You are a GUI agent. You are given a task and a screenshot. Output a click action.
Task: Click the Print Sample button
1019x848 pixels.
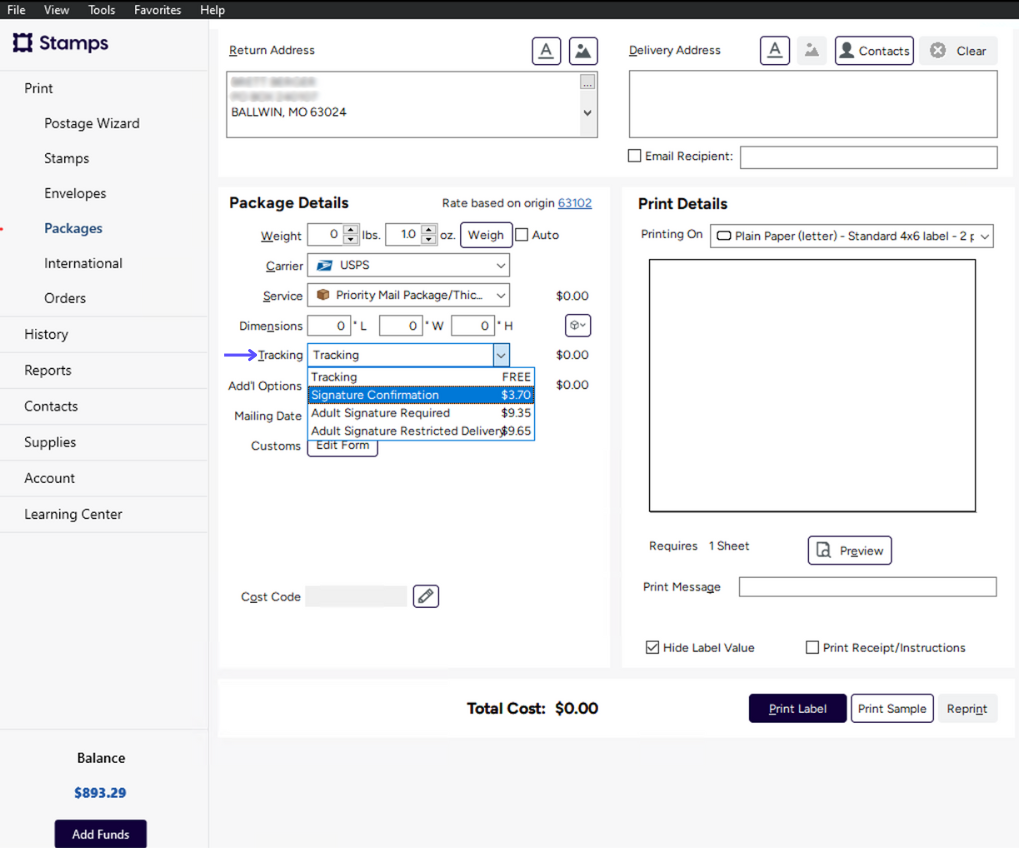(892, 708)
